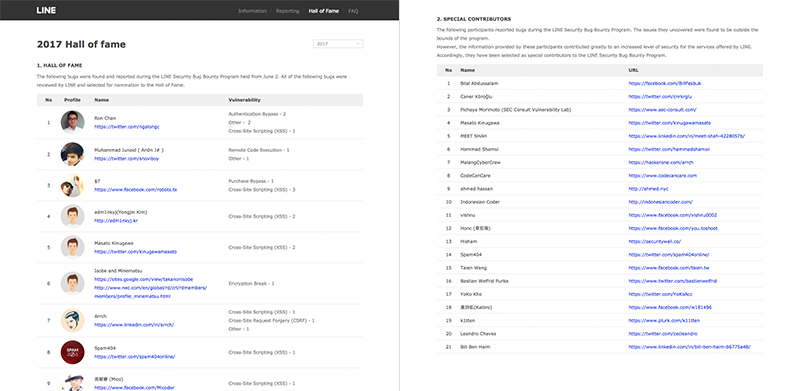800x391 pixels.
Task: Click 'Purchase Bypass - 1' text
Action: pyautogui.click(x=251, y=181)
